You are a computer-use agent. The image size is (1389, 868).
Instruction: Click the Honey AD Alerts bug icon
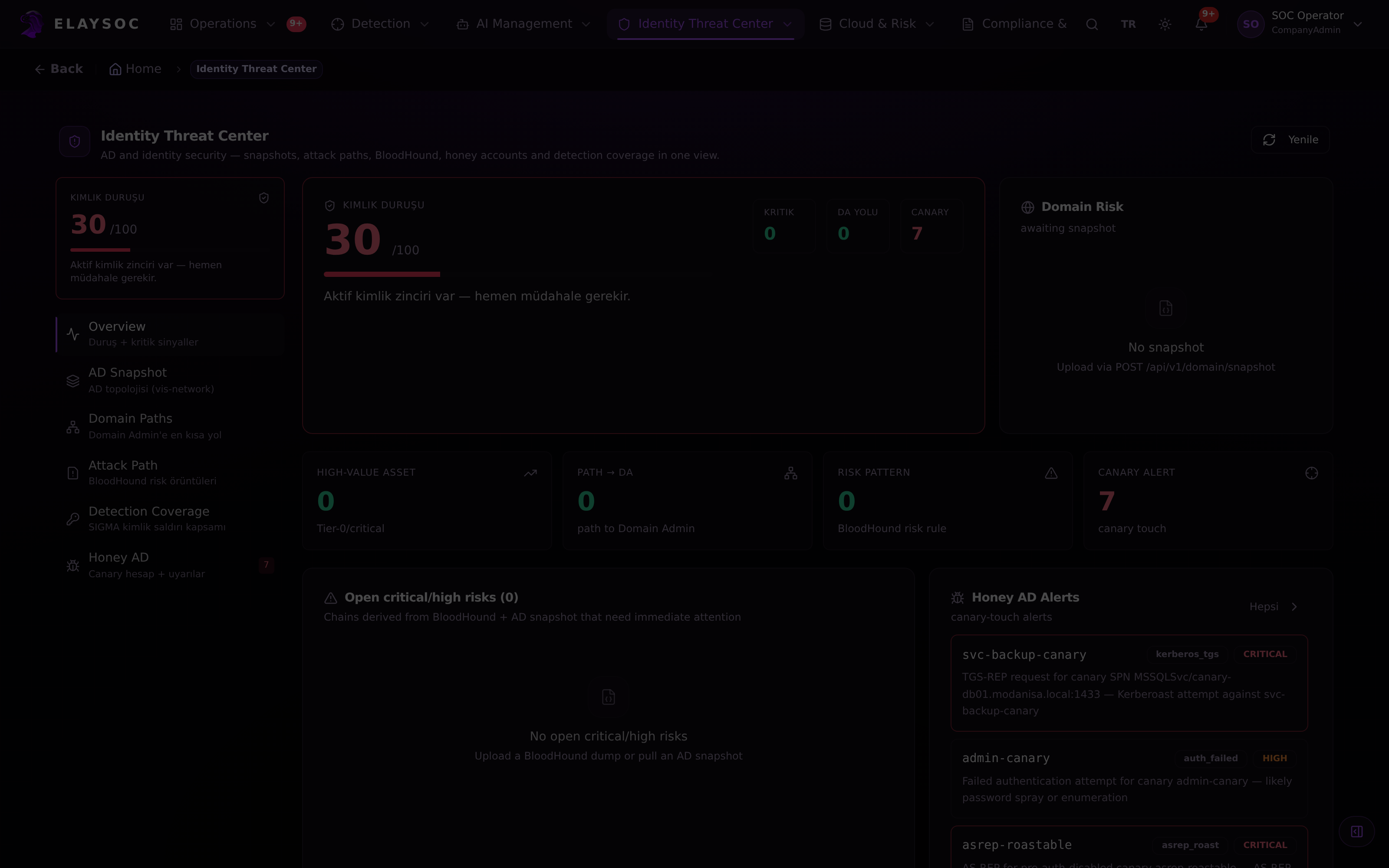click(958, 598)
